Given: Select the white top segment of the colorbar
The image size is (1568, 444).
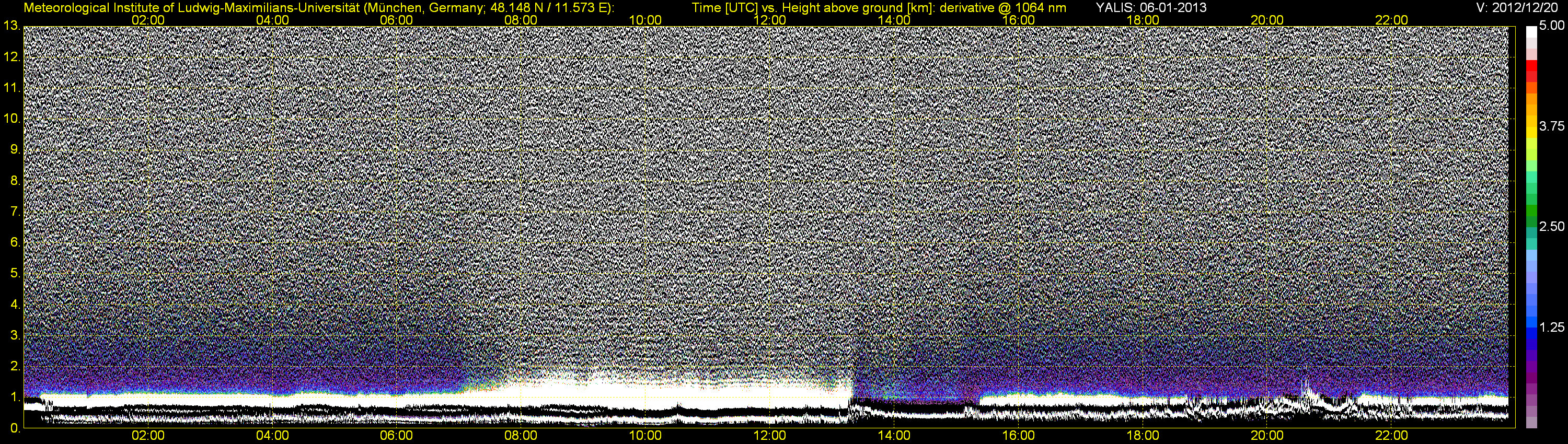Looking at the screenshot, I should (1531, 32).
